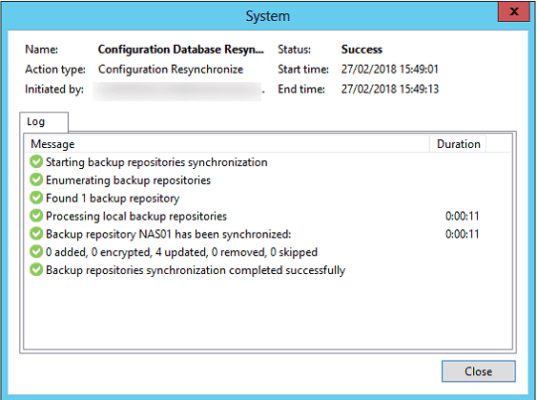Click the end time 27/02/2018 15:49:13
537x400 pixels.
pos(390,89)
